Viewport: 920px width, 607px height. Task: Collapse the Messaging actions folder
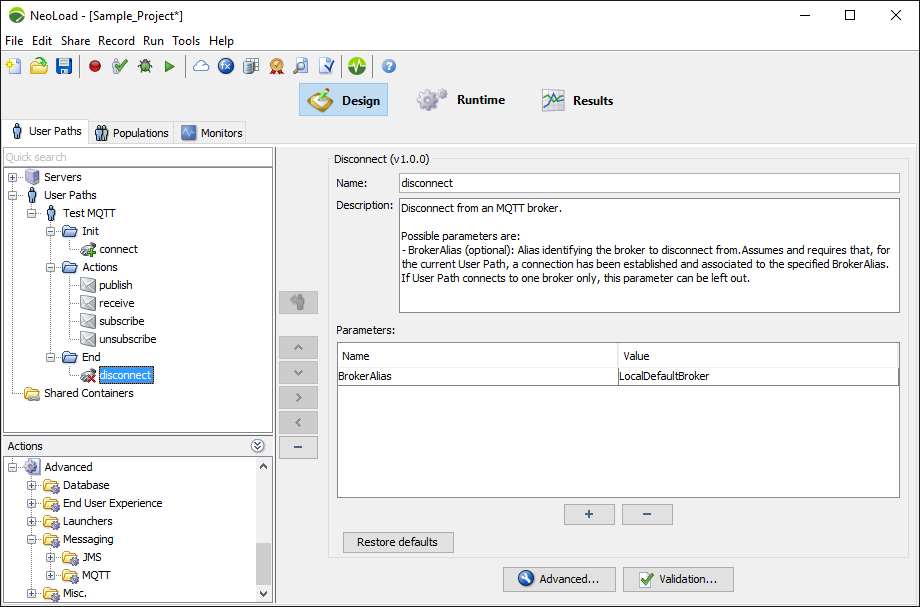click(32, 540)
